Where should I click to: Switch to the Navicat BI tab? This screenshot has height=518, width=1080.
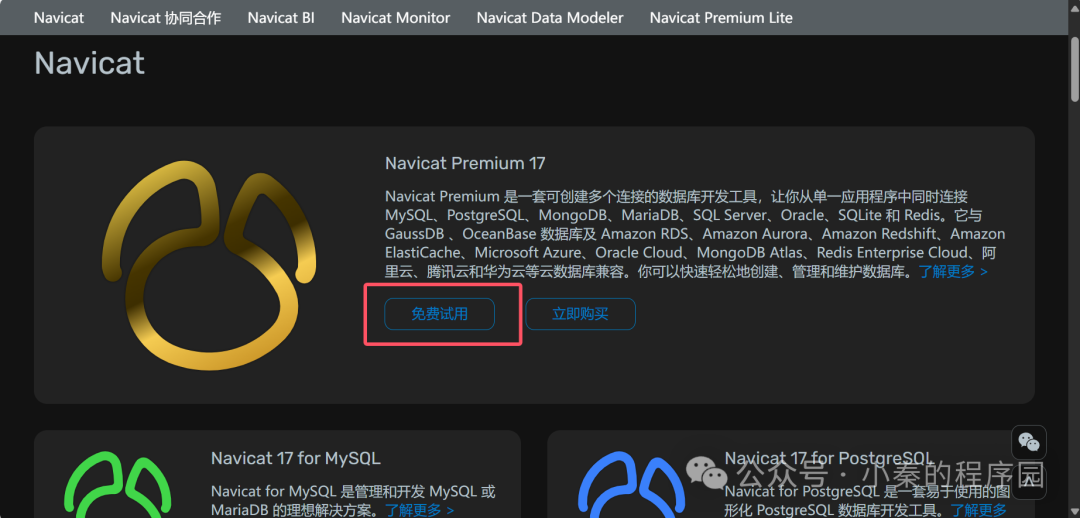(281, 18)
